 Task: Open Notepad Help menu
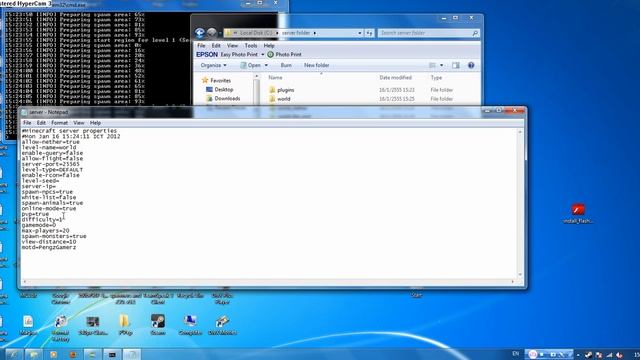pos(96,123)
